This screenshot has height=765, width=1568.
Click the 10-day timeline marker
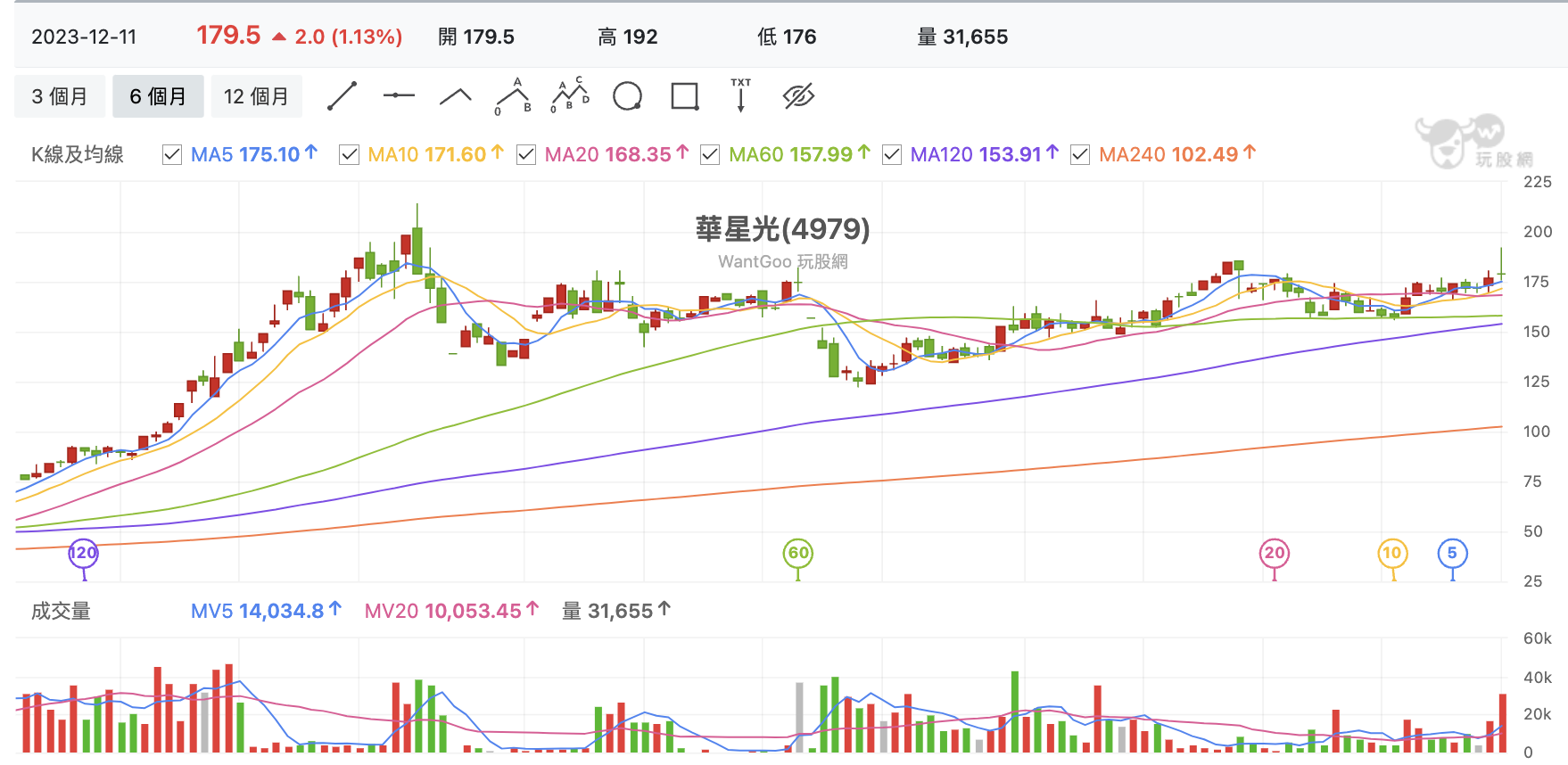pyautogui.click(x=1392, y=553)
